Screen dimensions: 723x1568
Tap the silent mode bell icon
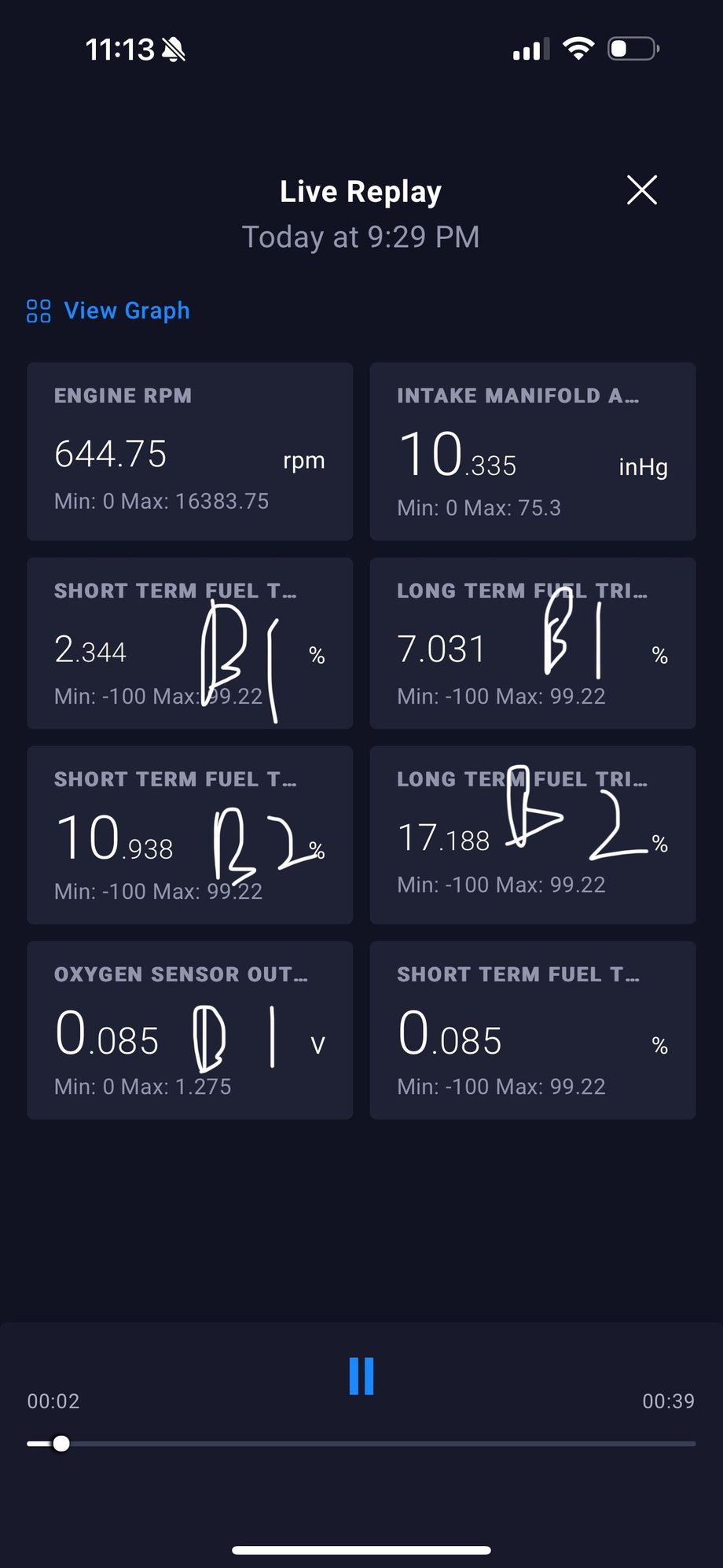point(174,50)
